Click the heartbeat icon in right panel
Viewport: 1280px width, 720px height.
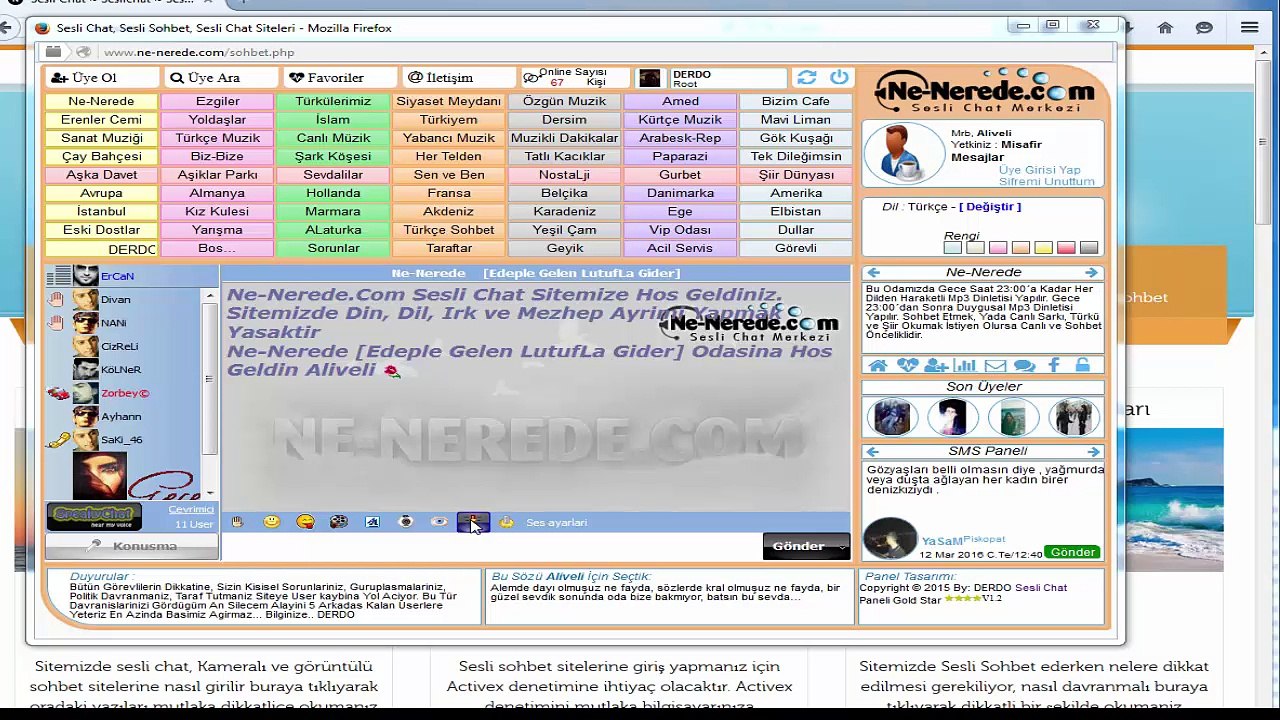point(907,366)
